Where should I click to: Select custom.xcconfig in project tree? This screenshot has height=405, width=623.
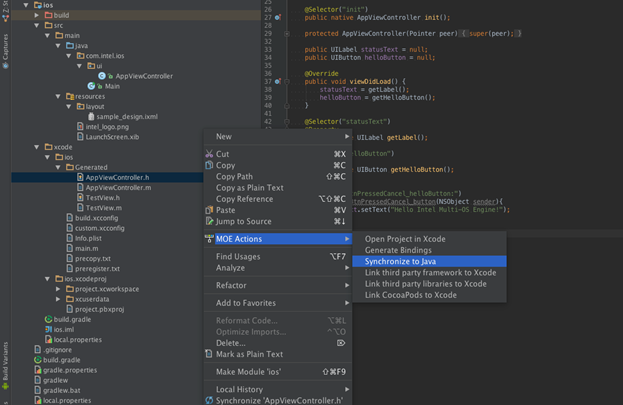click(x=100, y=228)
